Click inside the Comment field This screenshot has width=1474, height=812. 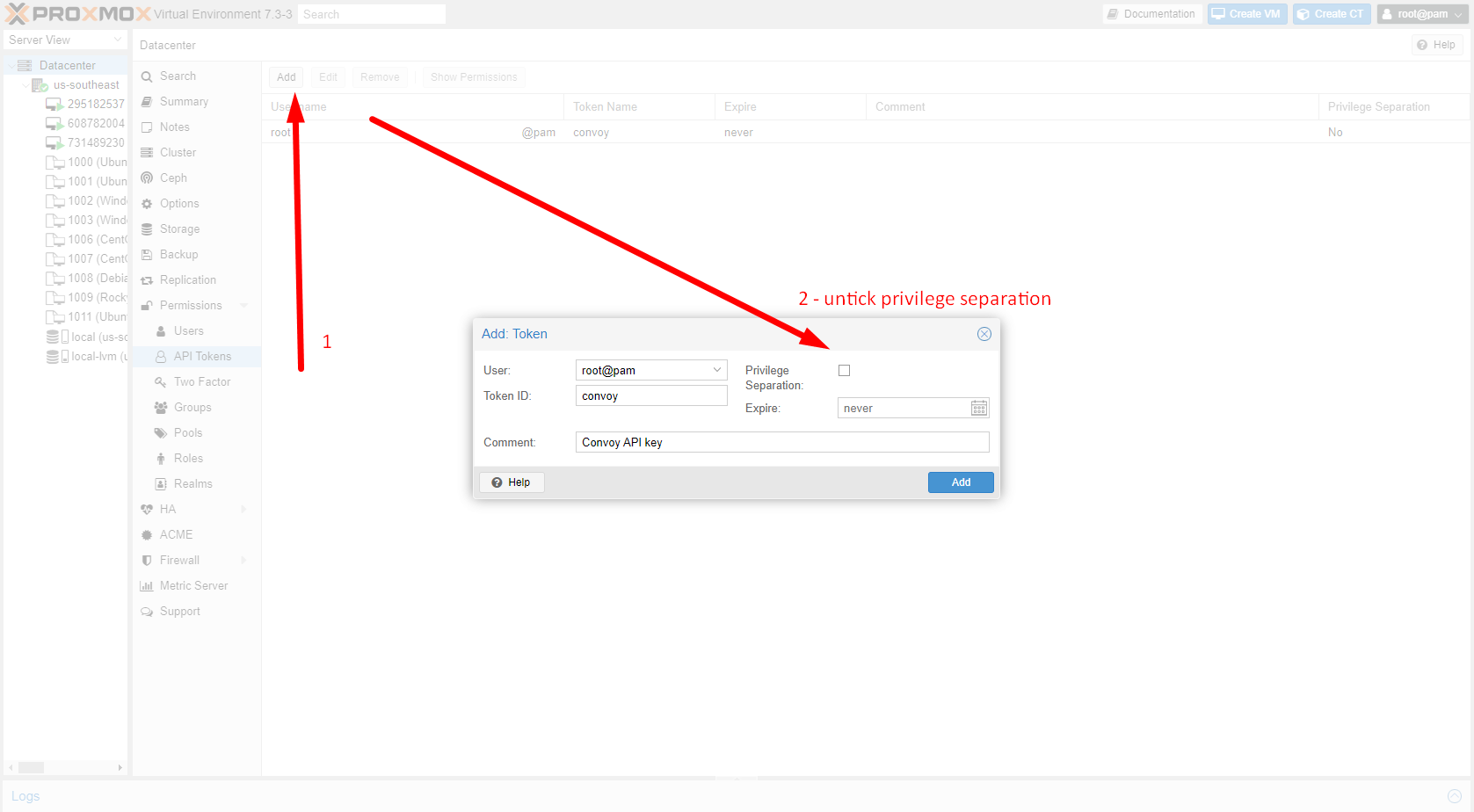[x=781, y=441]
